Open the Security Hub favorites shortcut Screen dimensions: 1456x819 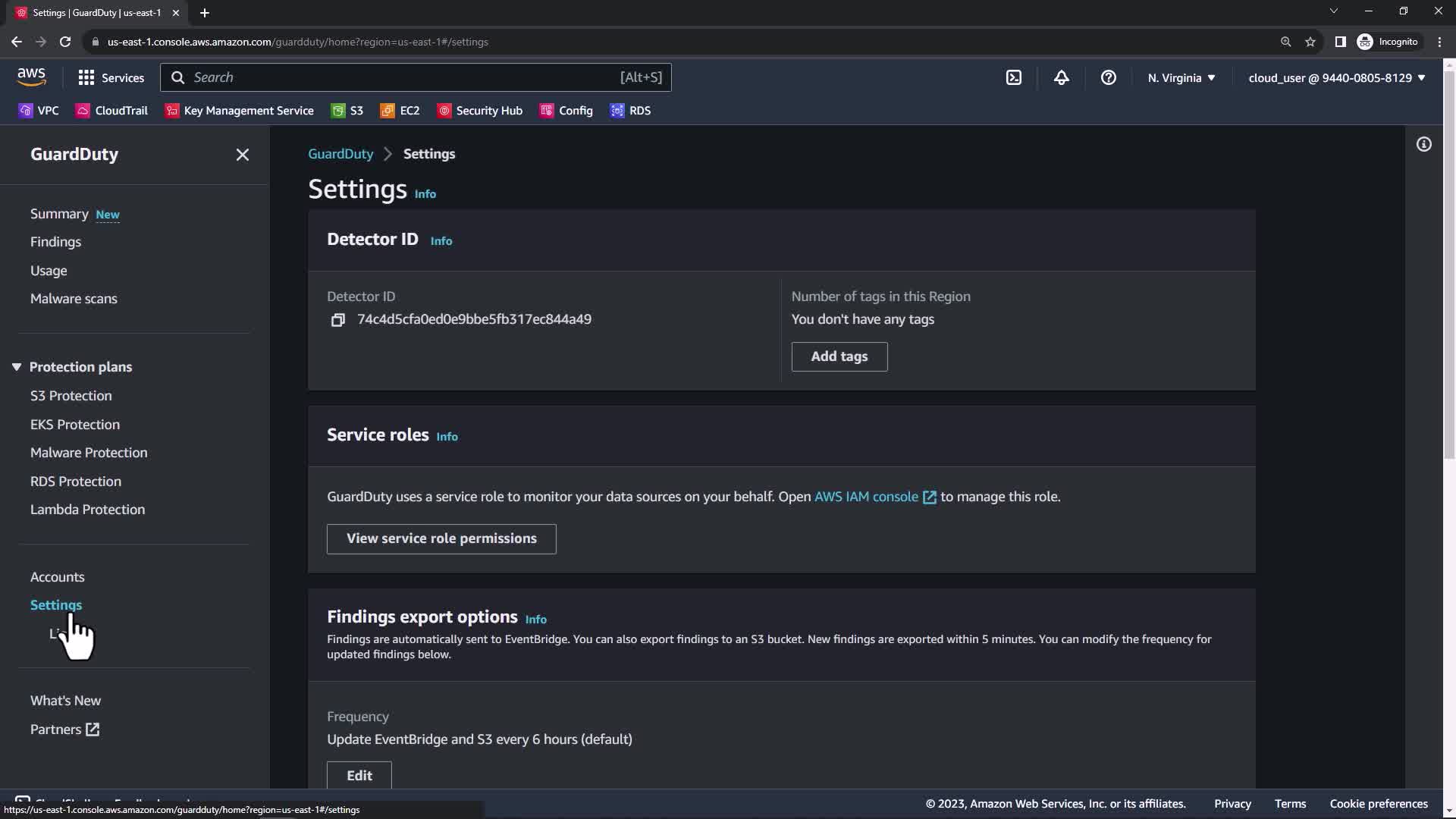click(x=480, y=111)
